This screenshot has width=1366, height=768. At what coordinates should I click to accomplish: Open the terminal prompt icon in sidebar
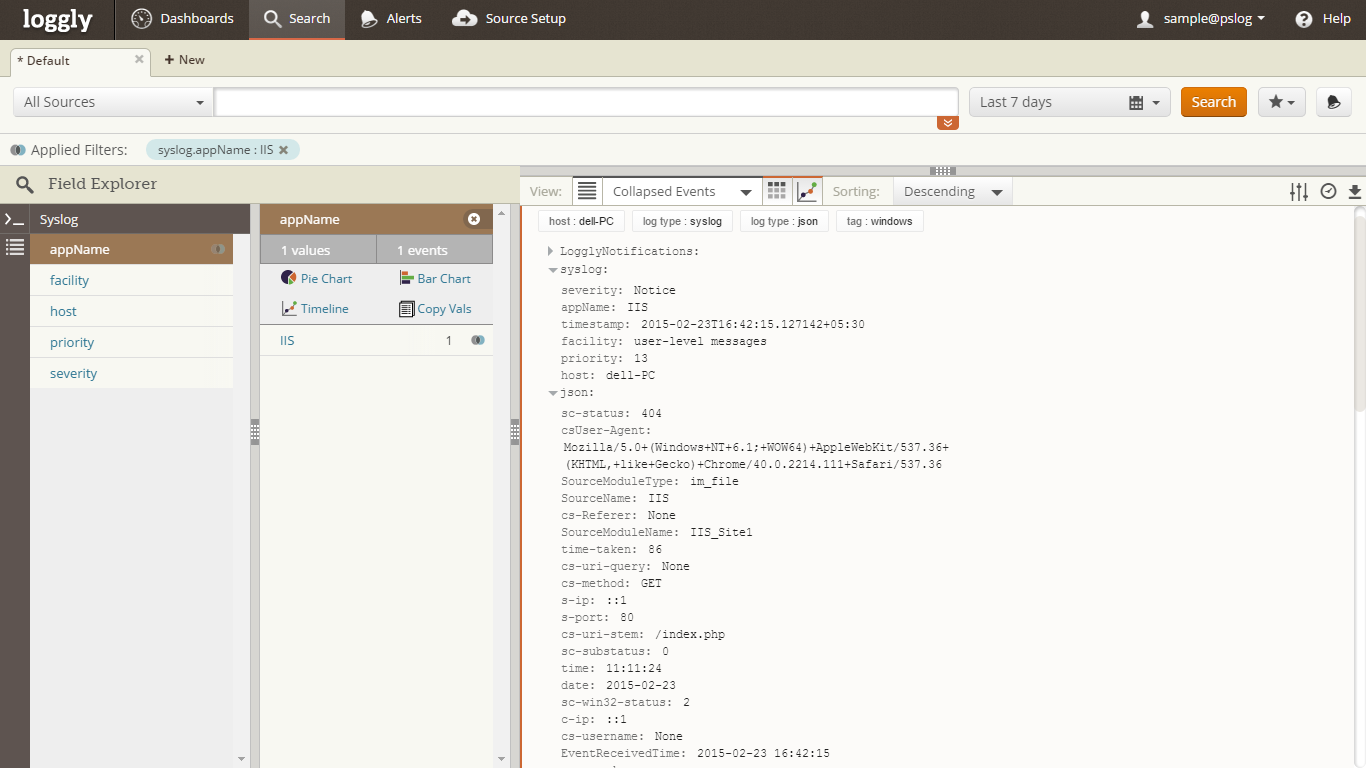(14, 219)
